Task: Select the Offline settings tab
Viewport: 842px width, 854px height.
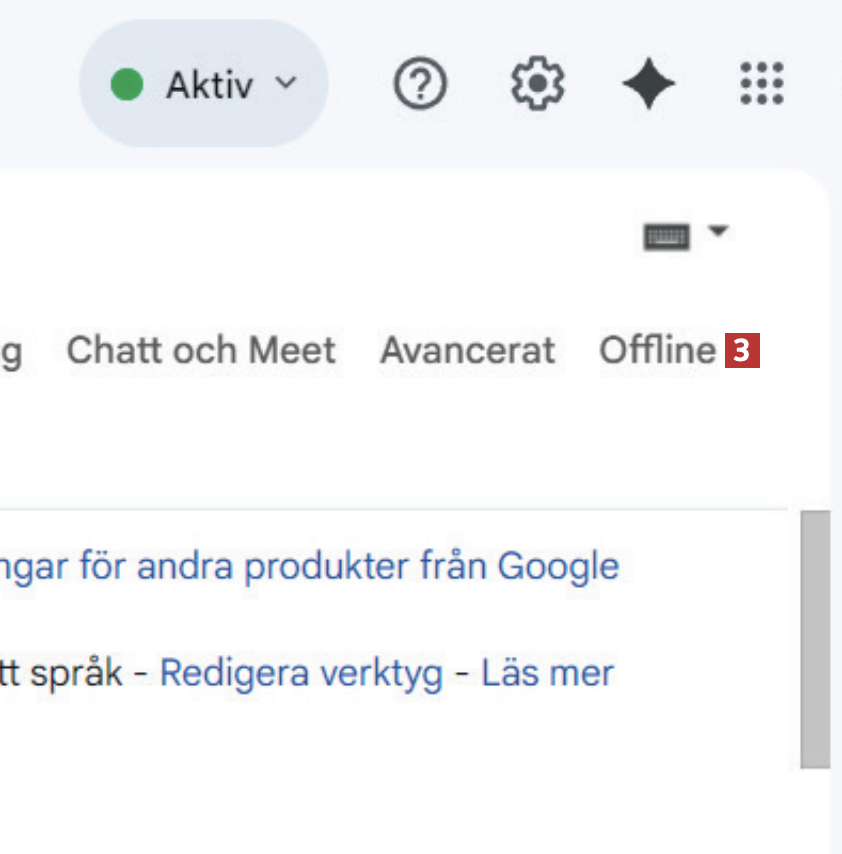Action: point(657,351)
